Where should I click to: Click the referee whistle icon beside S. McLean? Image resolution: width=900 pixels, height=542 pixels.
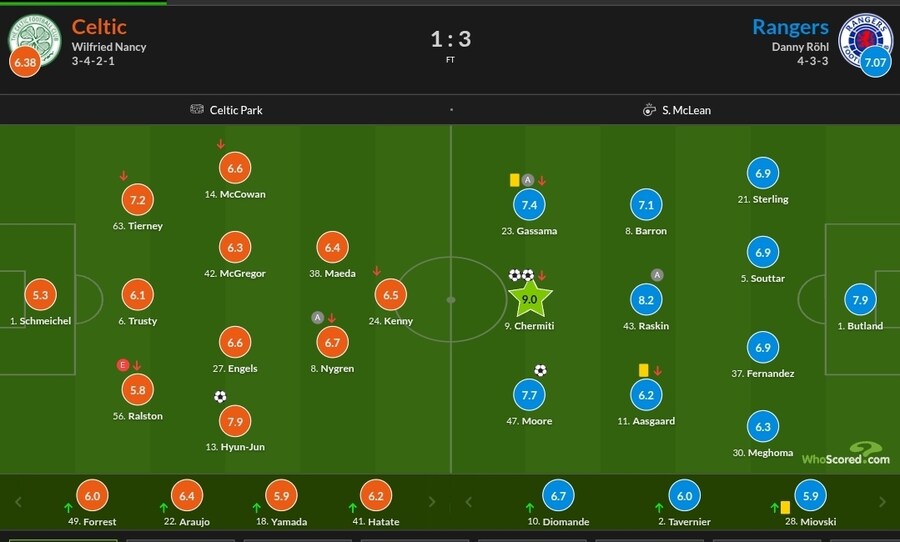click(649, 110)
